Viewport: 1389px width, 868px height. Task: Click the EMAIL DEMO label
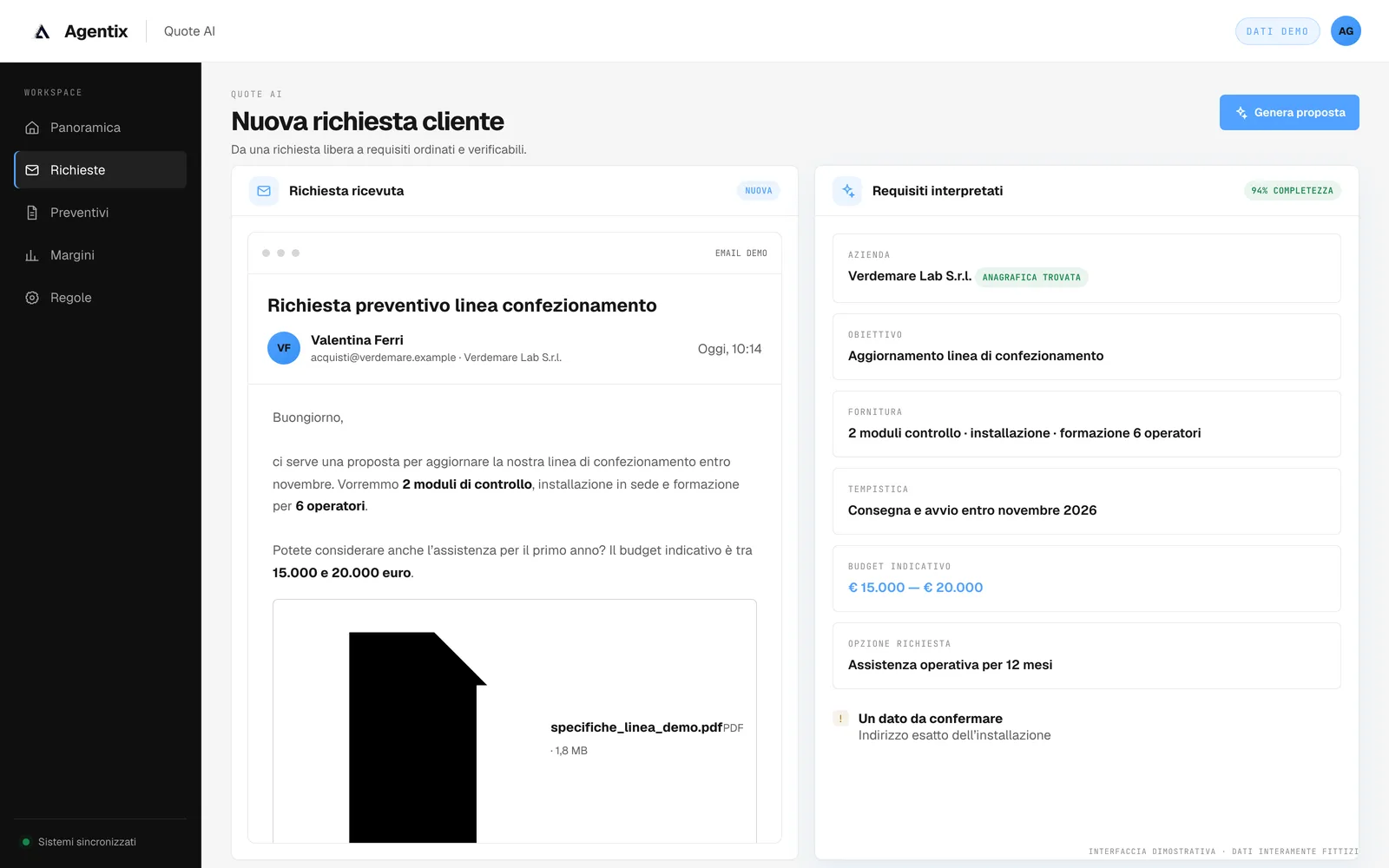click(x=741, y=253)
